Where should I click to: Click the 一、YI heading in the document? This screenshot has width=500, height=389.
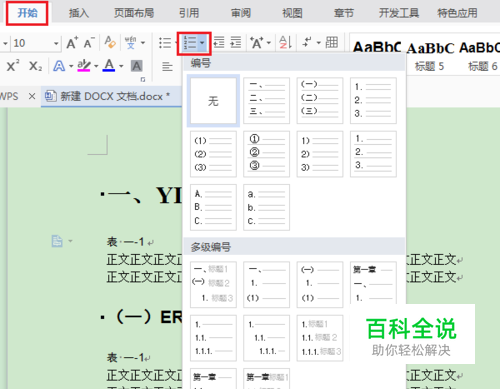click(x=145, y=195)
